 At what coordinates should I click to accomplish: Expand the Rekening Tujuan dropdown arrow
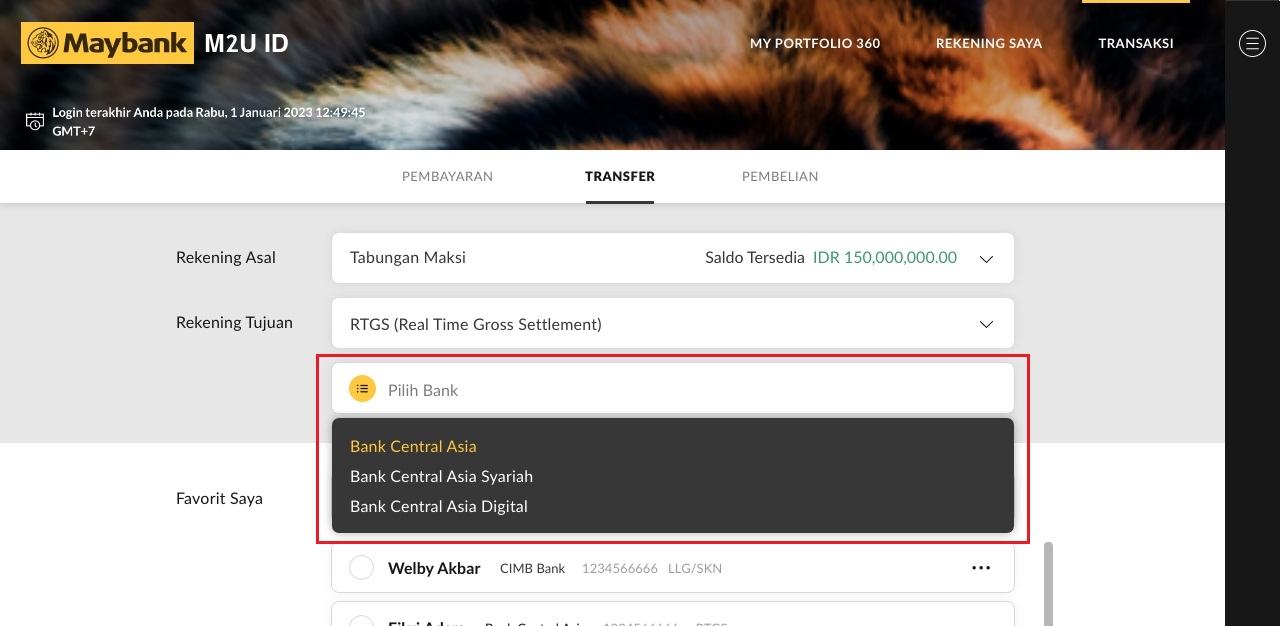coord(986,324)
